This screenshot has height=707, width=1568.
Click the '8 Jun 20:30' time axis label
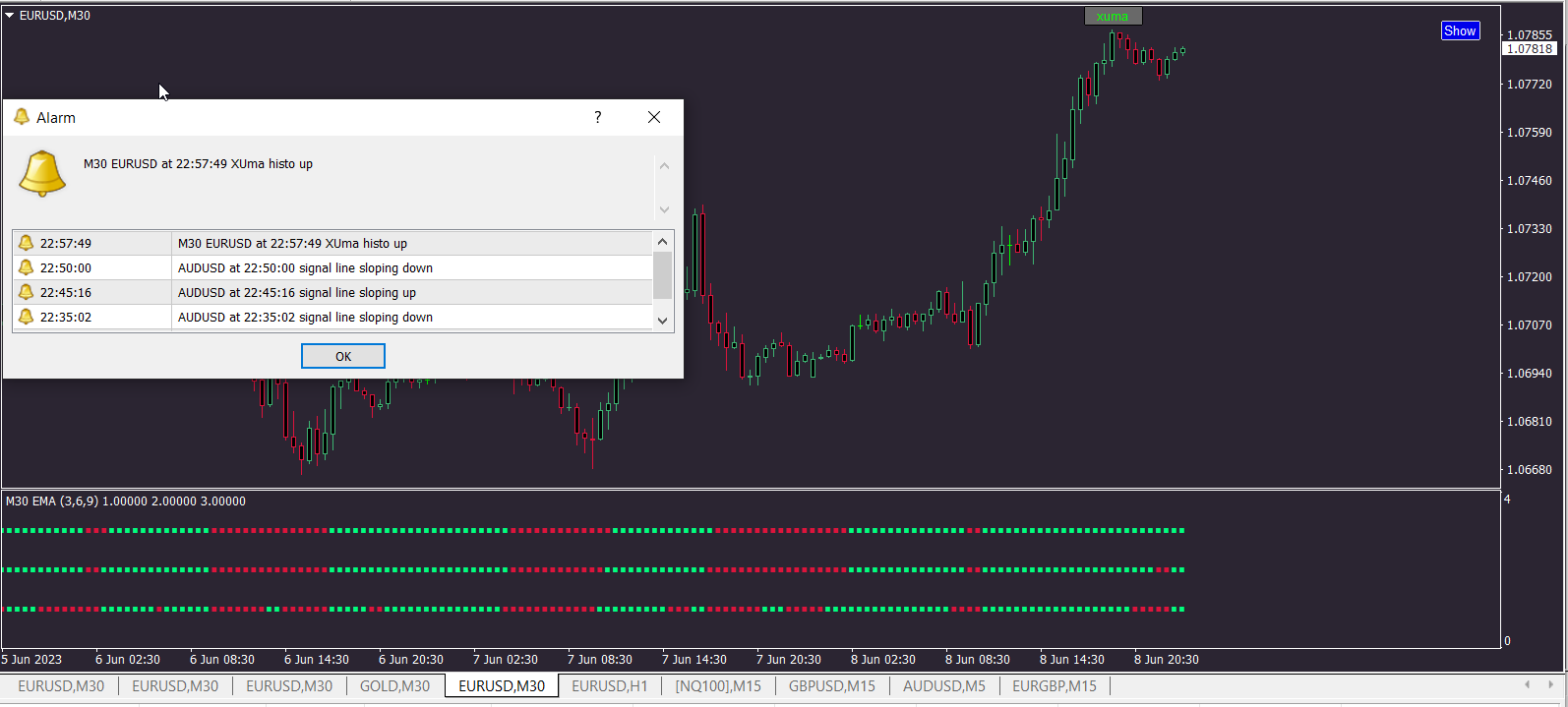tap(1166, 660)
